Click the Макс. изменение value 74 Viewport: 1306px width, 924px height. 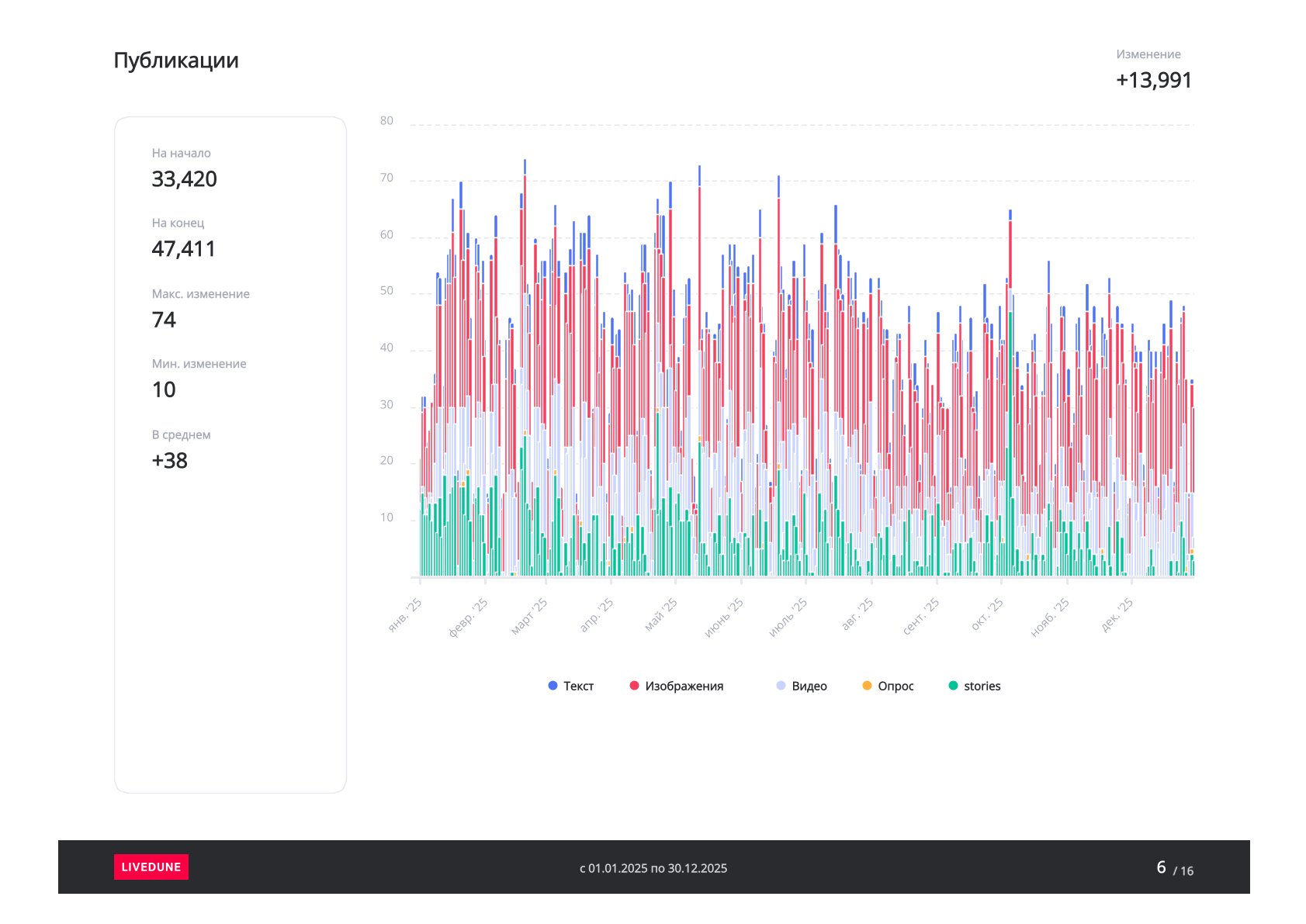[x=164, y=320]
